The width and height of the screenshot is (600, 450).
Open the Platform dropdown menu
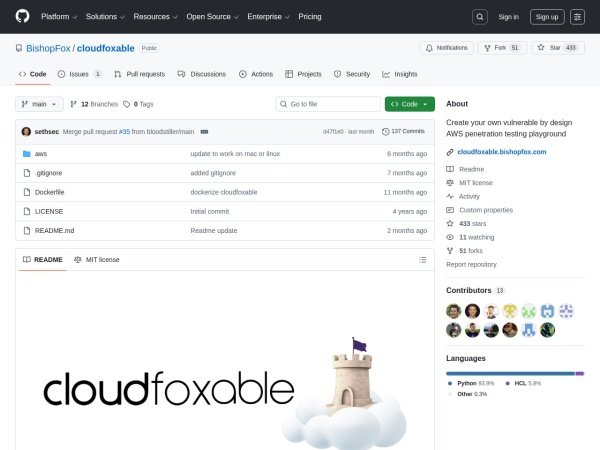(x=59, y=17)
